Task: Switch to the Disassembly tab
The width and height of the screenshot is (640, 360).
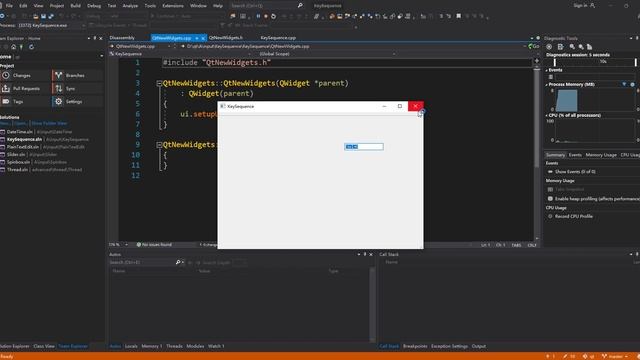Action: 122,38
